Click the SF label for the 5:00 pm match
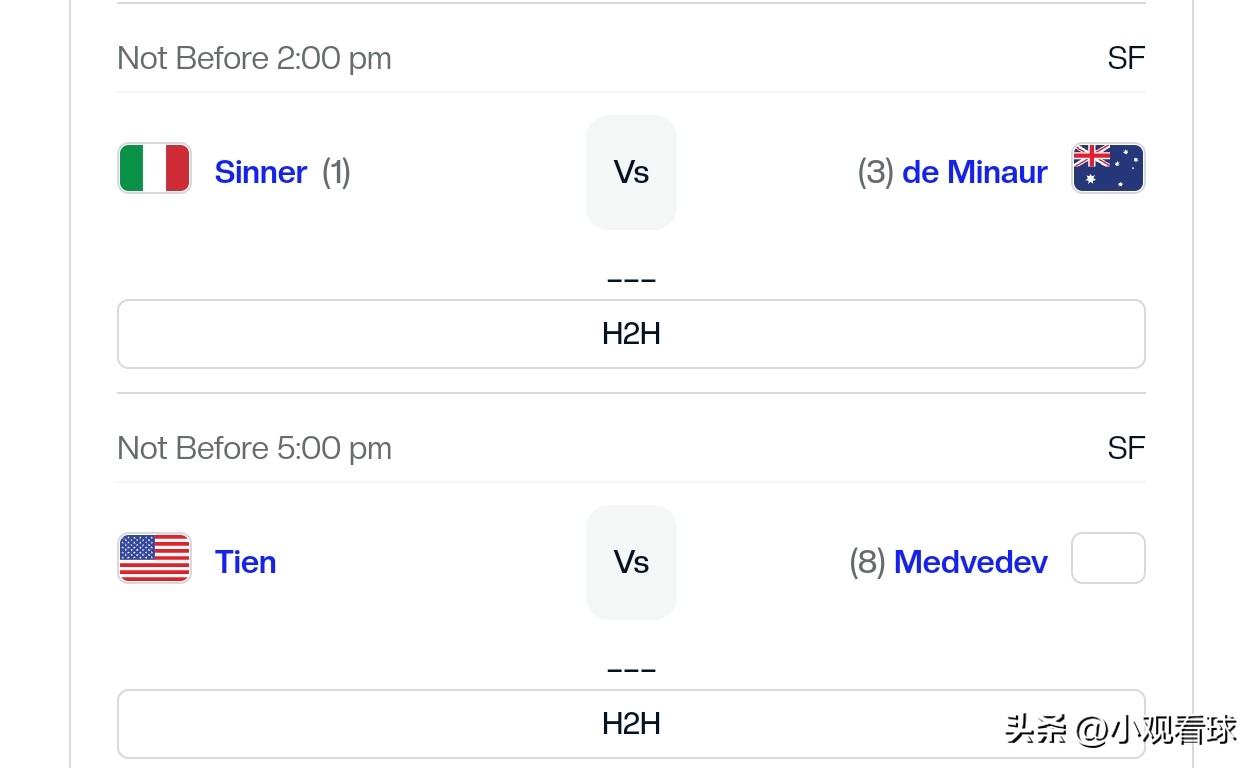The width and height of the screenshot is (1260, 768). pyautogui.click(x=1125, y=448)
